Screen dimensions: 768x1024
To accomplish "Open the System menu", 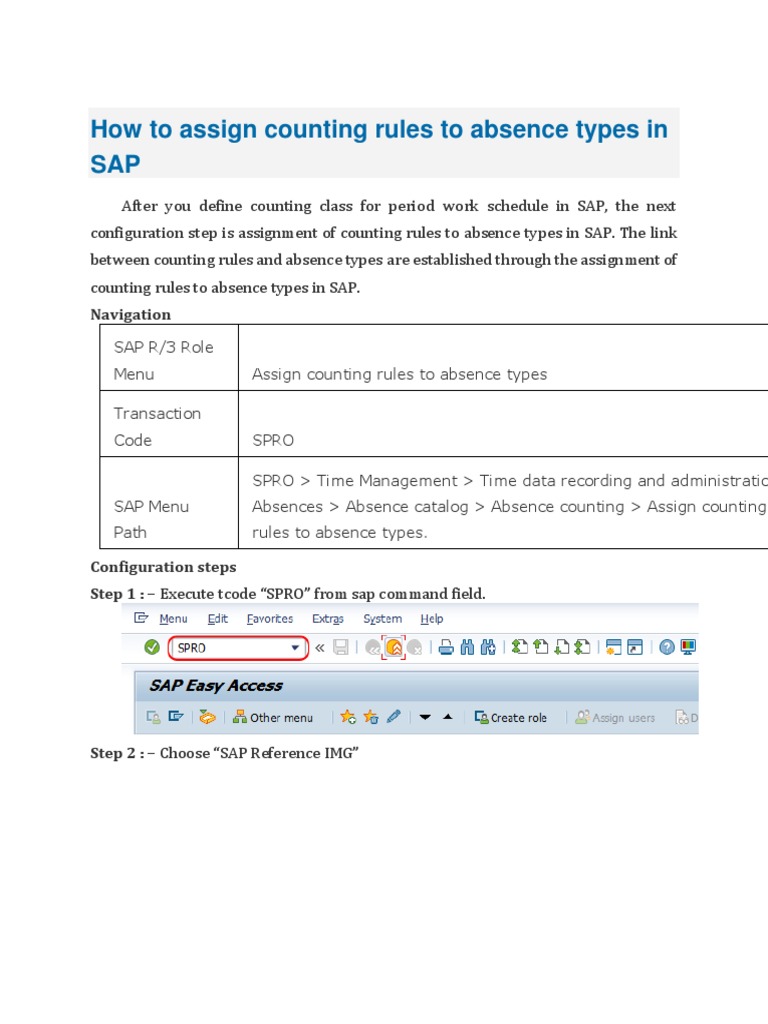I will click(383, 618).
